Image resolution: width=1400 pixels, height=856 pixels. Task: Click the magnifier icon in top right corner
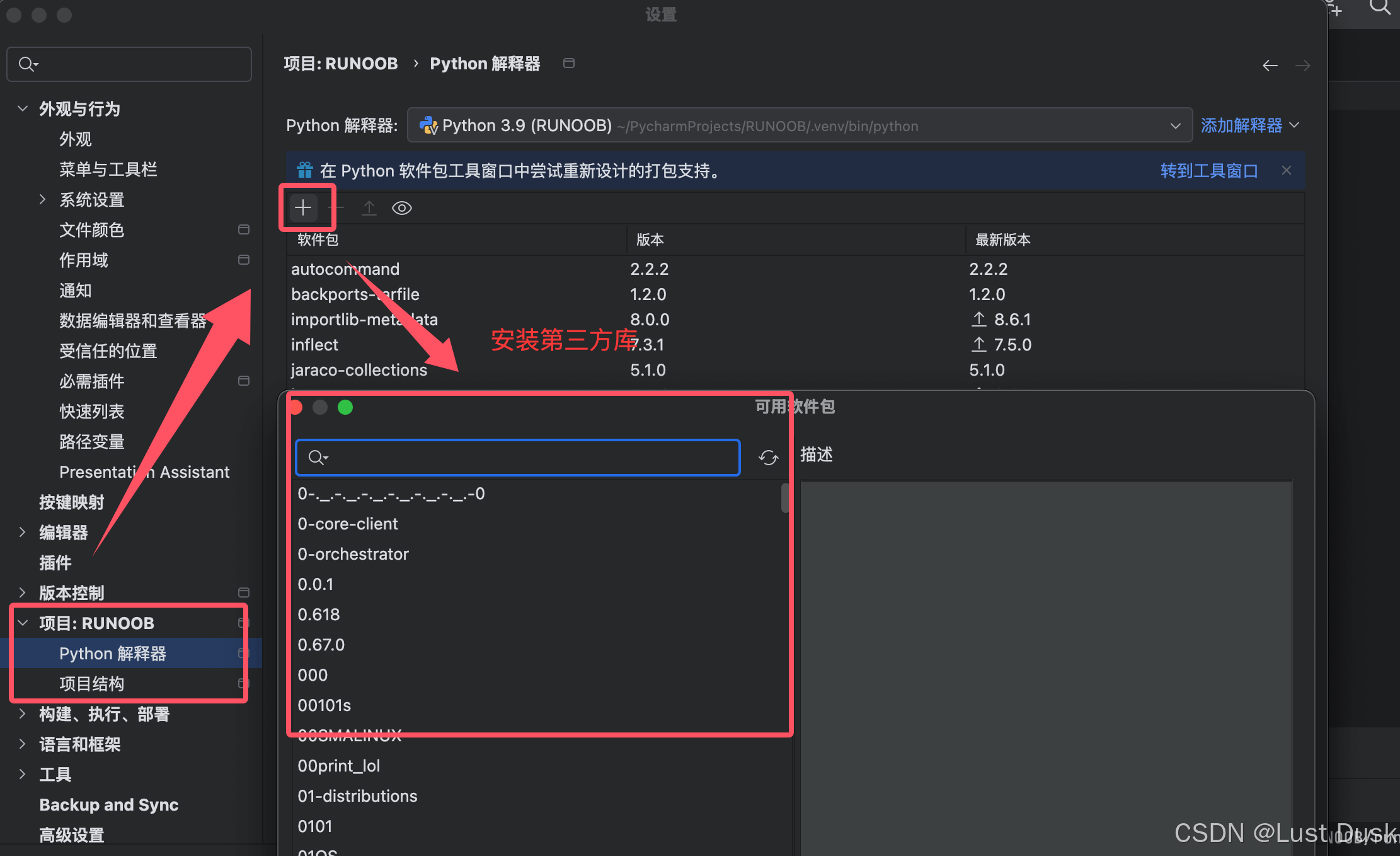tap(1380, 8)
